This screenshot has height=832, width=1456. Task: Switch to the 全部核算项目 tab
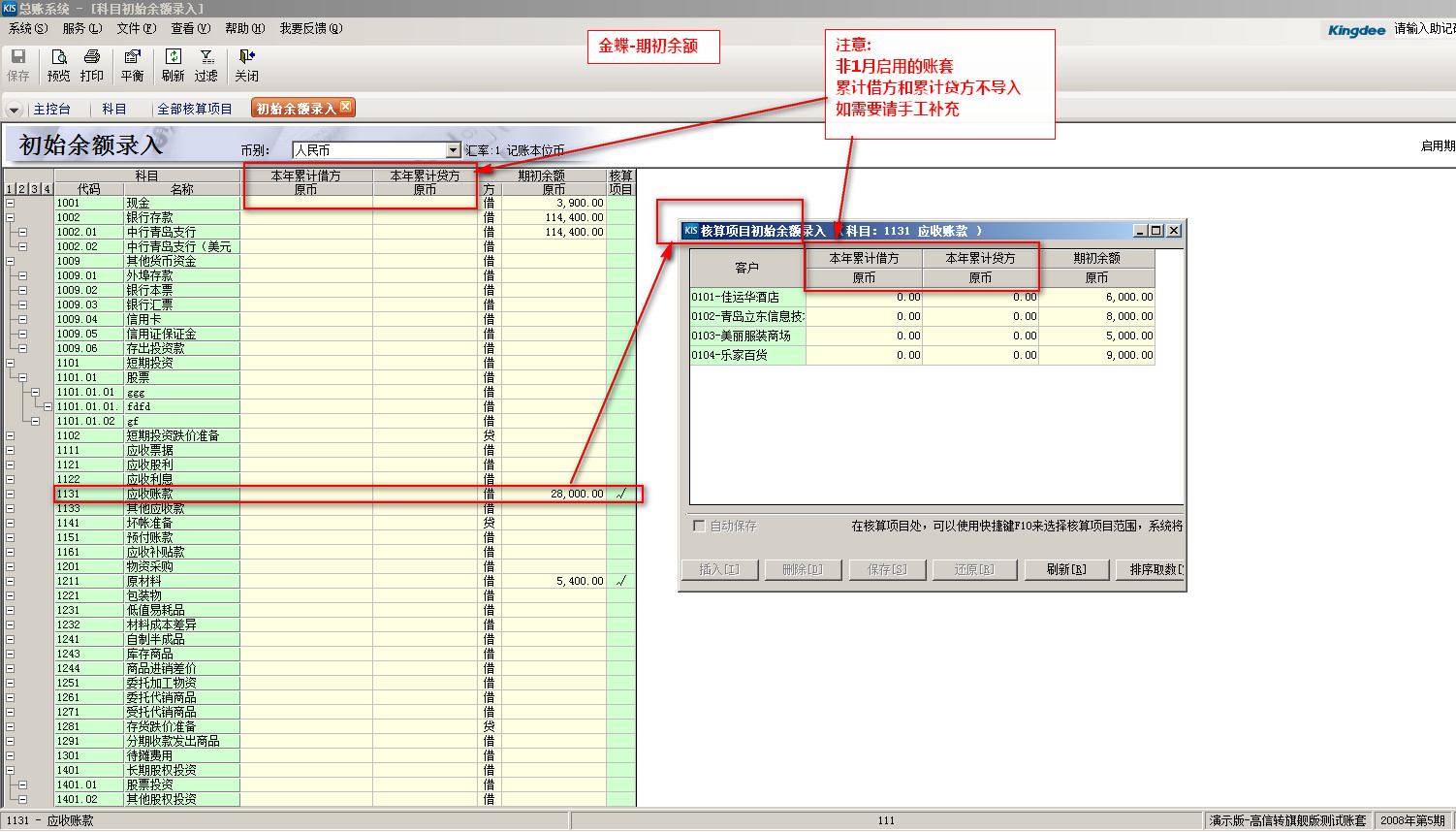coord(195,109)
